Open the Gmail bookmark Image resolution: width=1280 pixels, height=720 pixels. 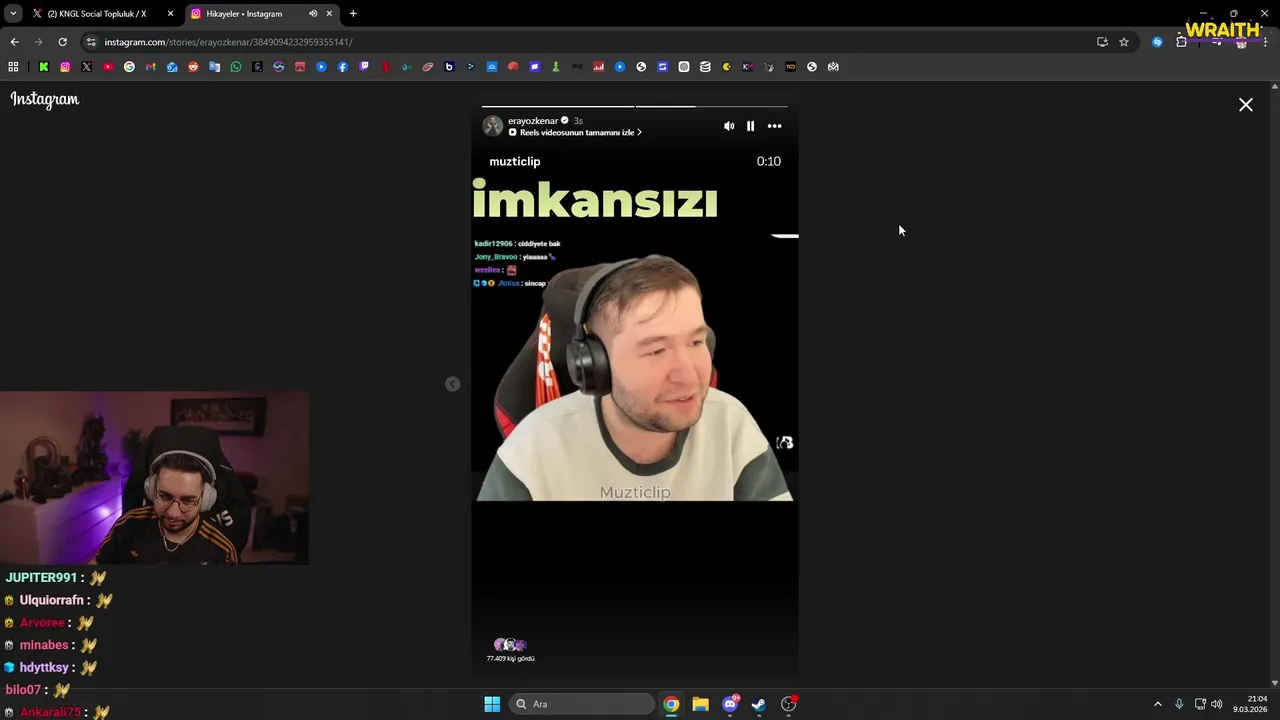click(151, 67)
